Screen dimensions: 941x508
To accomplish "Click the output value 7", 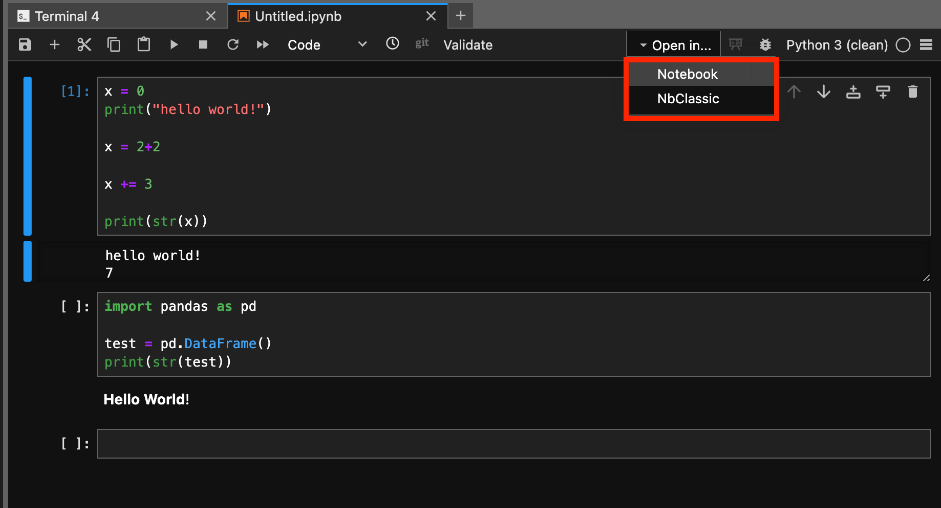I will pyautogui.click(x=109, y=273).
